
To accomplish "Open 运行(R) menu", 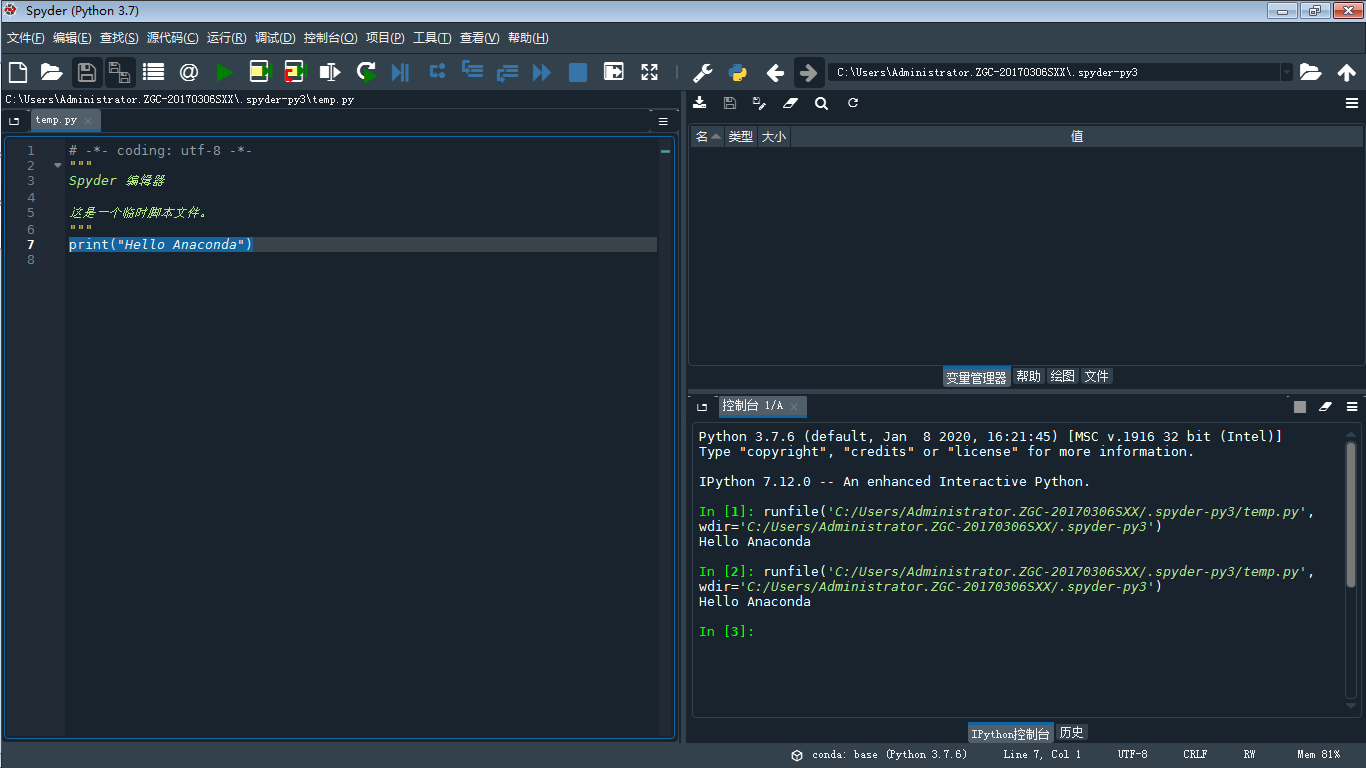I will point(227,38).
